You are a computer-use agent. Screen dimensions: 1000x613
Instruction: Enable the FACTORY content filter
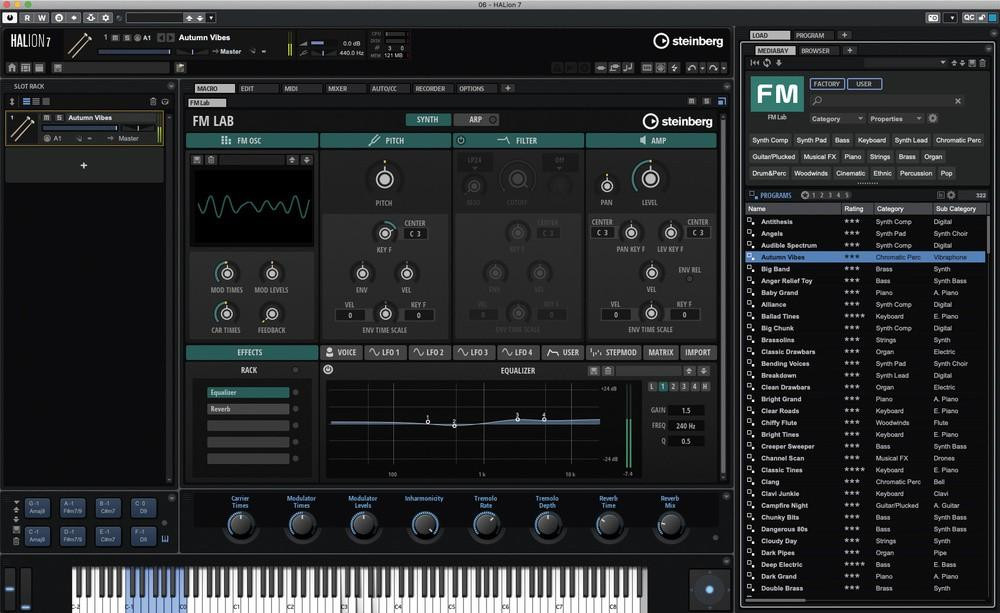pos(827,84)
